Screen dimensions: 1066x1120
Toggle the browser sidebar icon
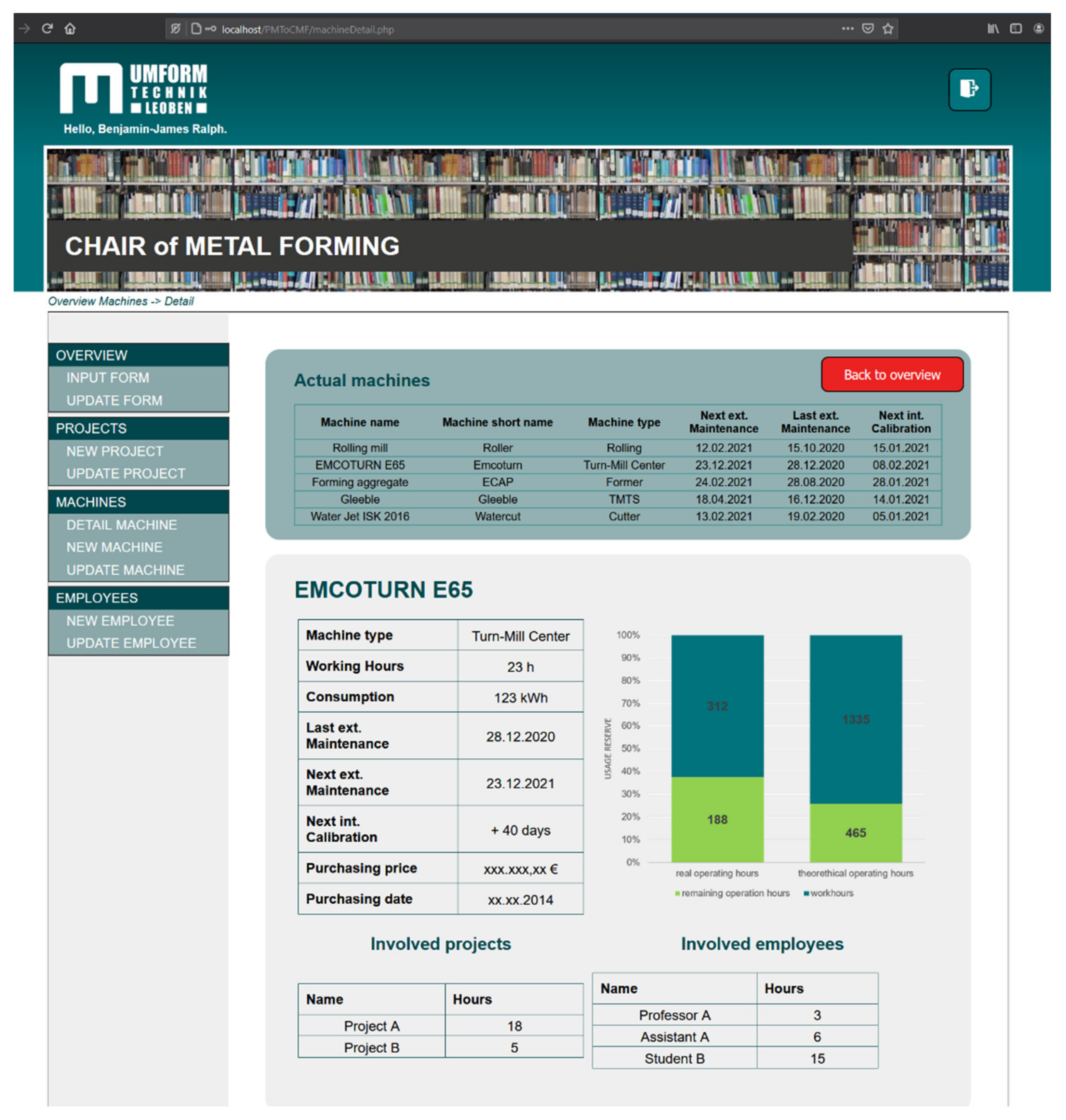(1015, 28)
